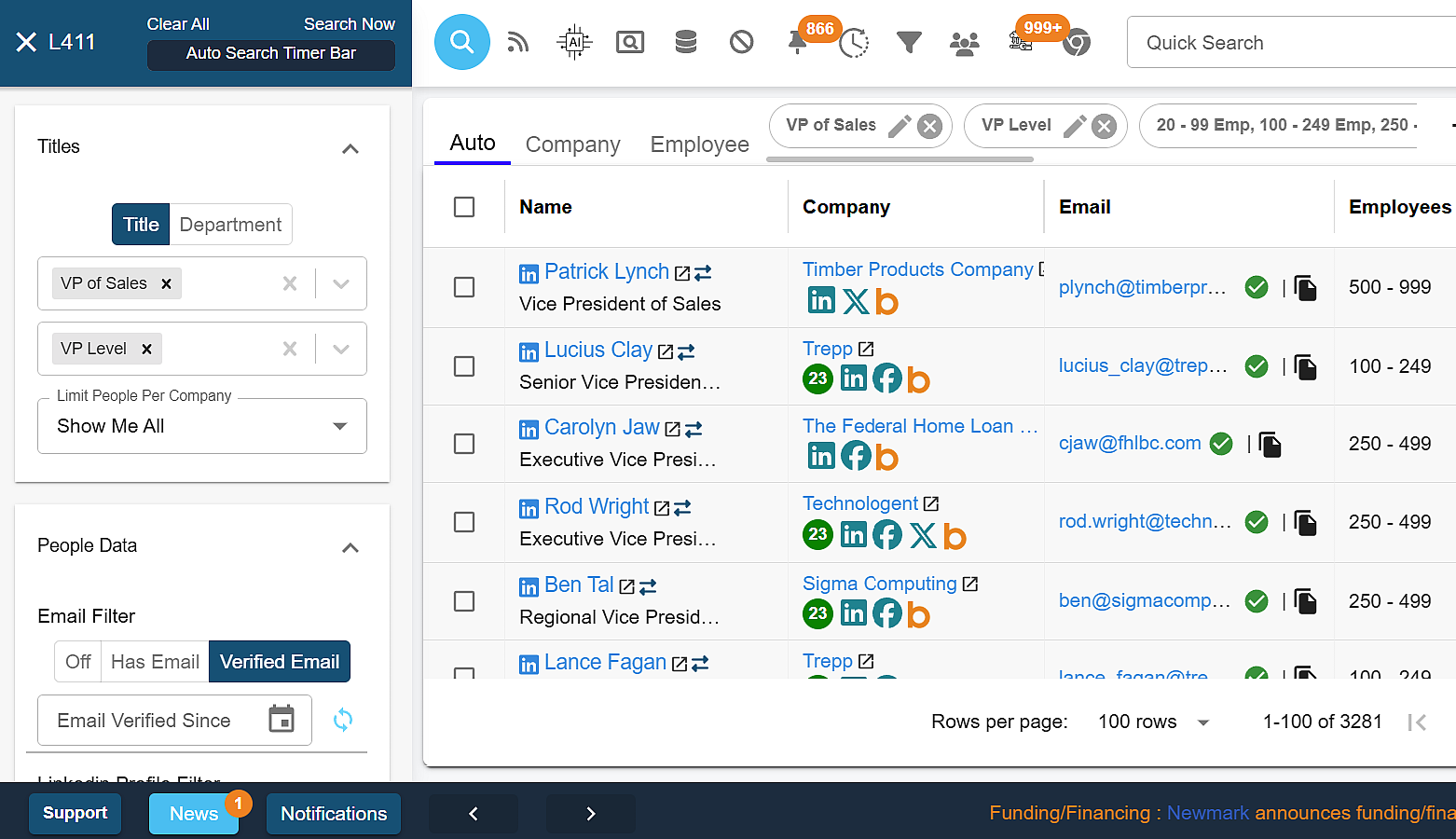
Task: Switch to the Employee tab
Action: [x=700, y=144]
